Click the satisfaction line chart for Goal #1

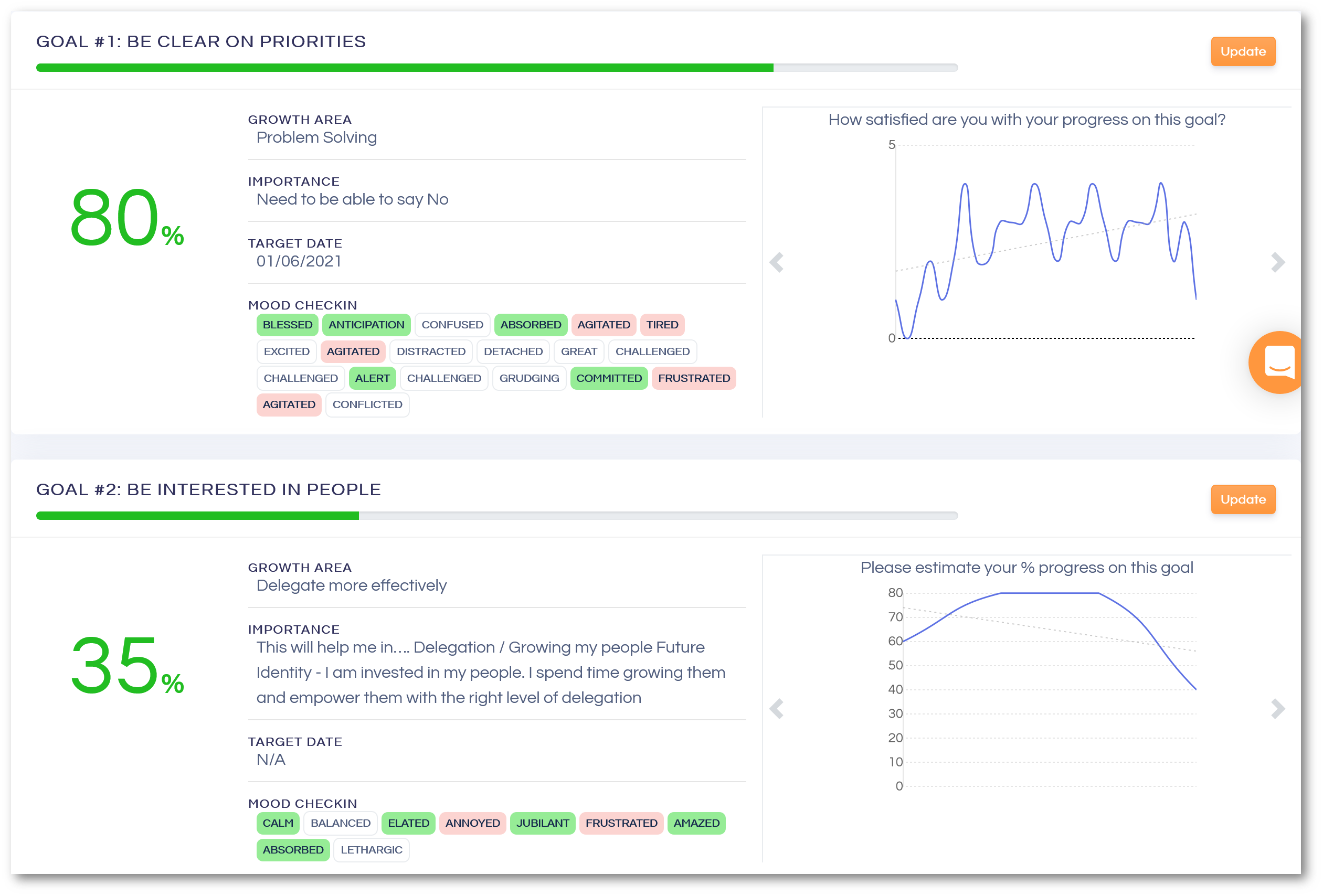(1045, 242)
